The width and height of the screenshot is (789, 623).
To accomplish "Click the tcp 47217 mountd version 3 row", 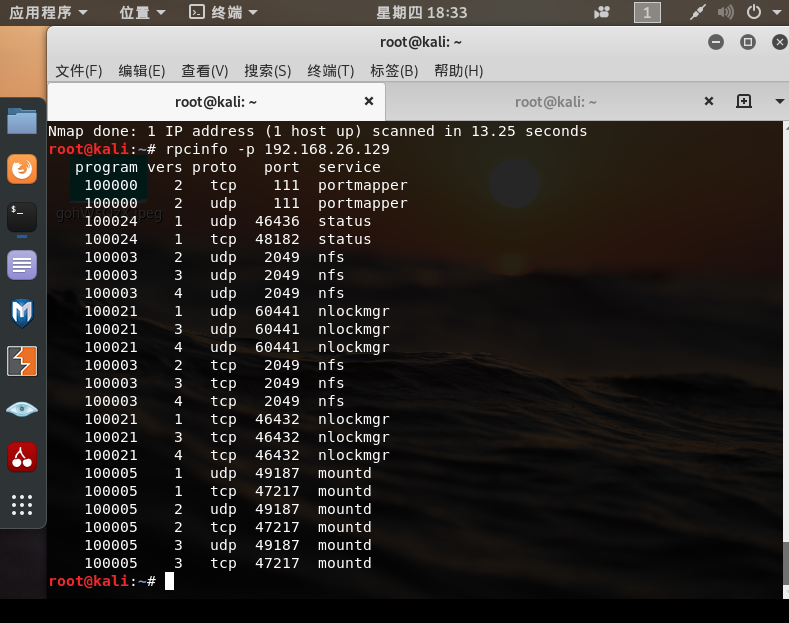I will [x=227, y=563].
